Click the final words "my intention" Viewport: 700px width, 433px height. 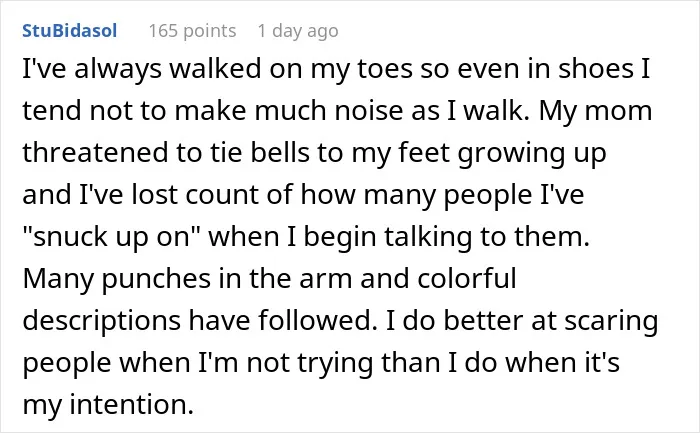pyautogui.click(x=108, y=404)
